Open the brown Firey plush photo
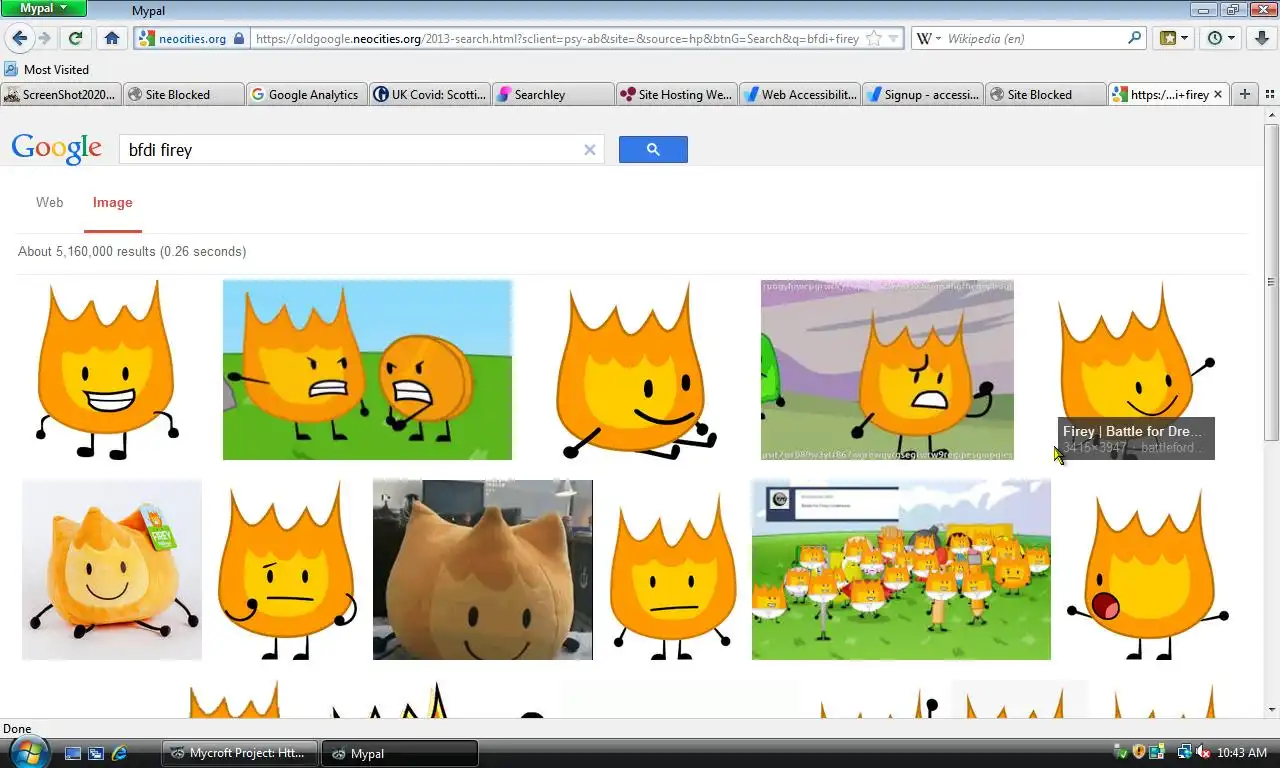1280x768 pixels. pyautogui.click(x=483, y=570)
